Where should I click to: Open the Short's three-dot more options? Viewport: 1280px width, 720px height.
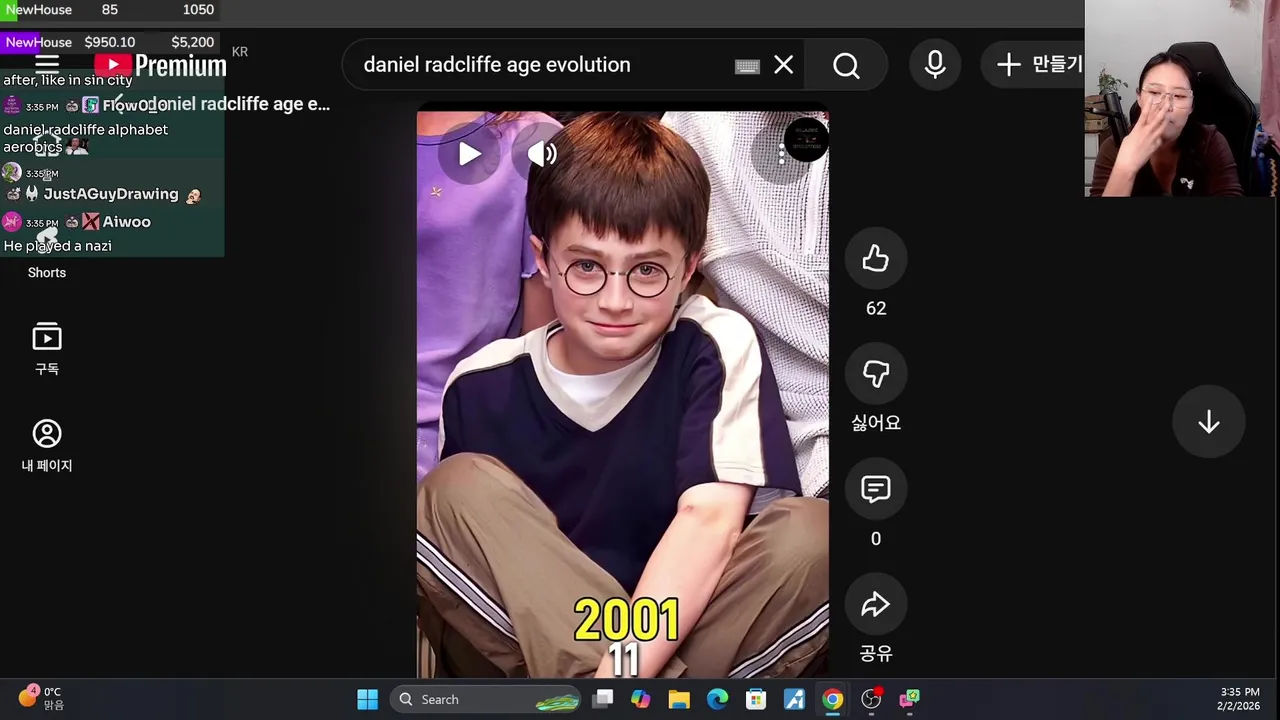(x=781, y=154)
